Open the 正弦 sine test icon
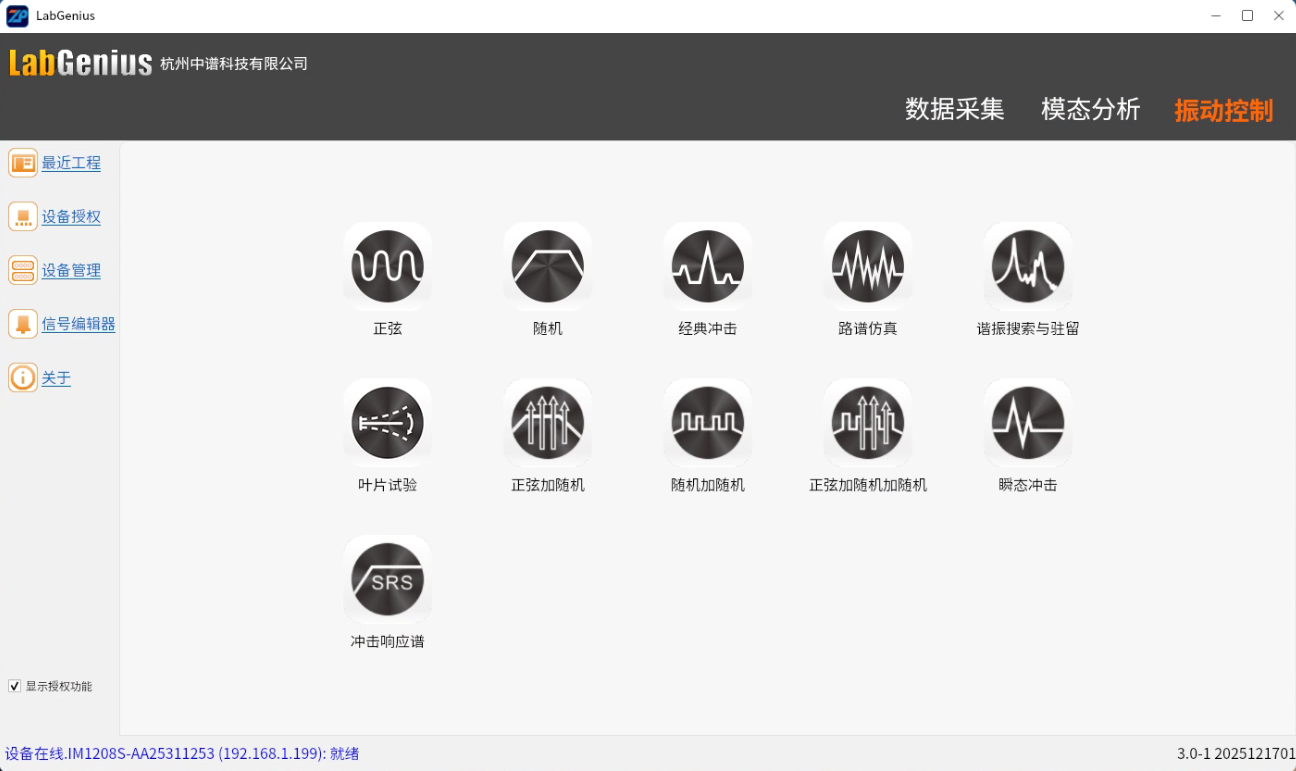Image resolution: width=1296 pixels, height=771 pixels. 387,267
